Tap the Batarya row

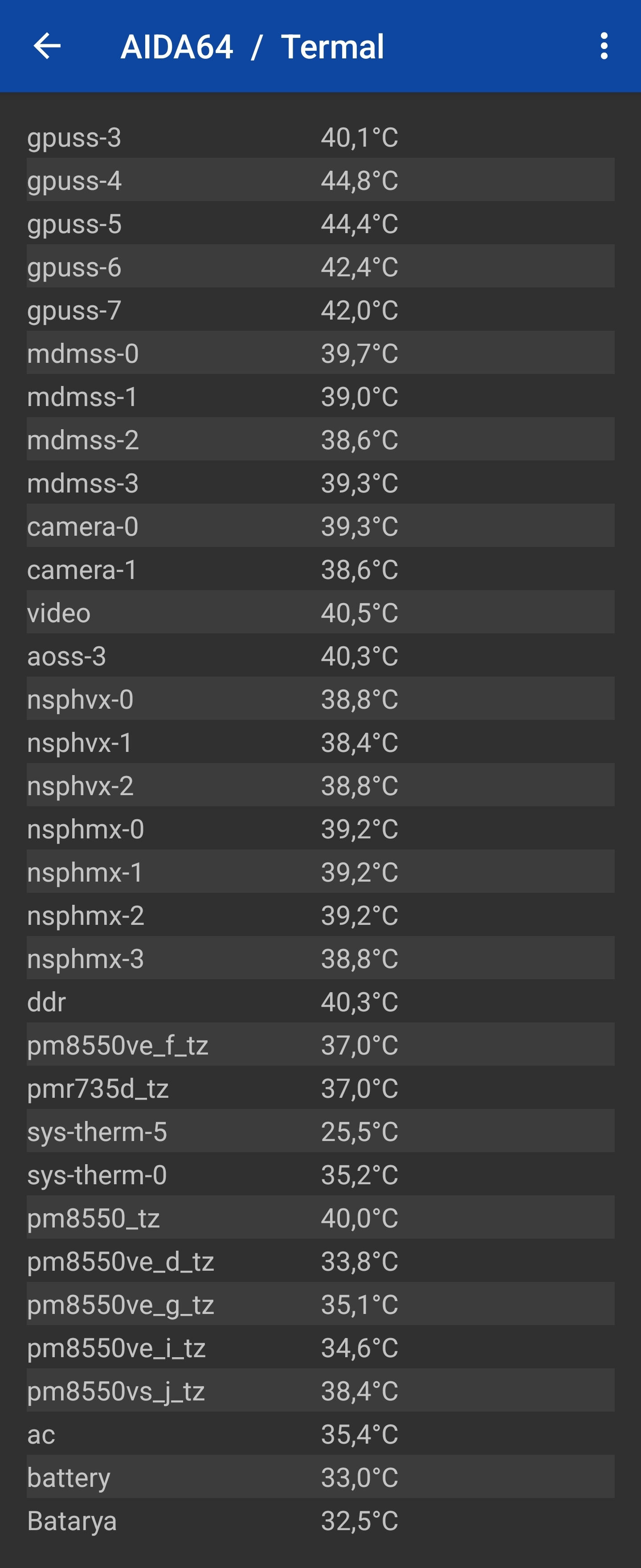[321, 1520]
